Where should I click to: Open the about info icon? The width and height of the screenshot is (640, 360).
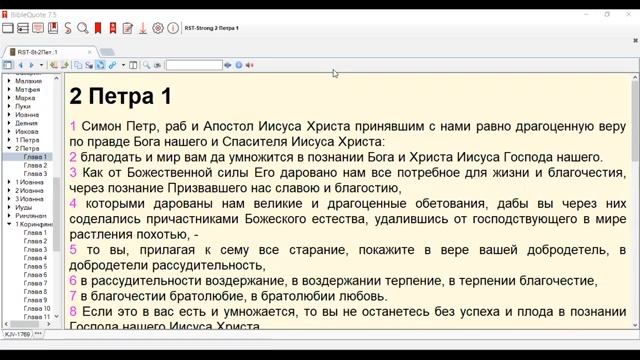click(173, 28)
